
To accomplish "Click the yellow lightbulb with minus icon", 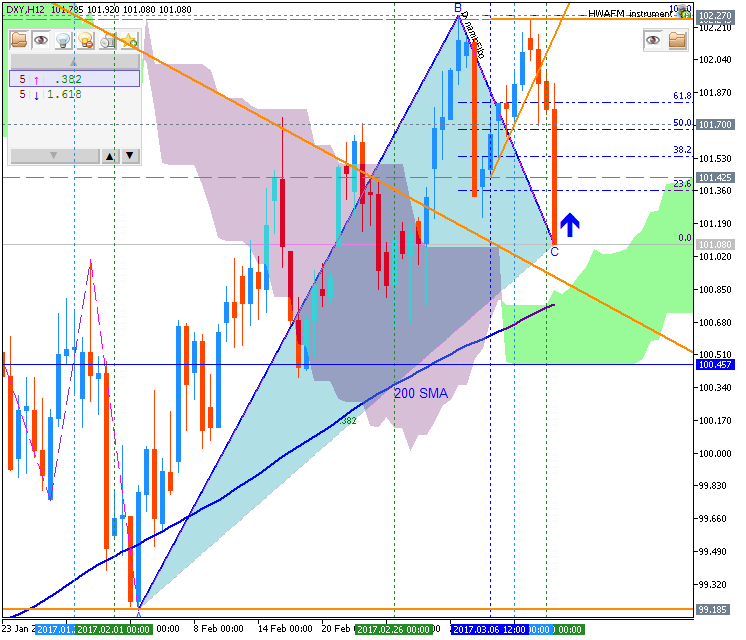I will 85,40.
